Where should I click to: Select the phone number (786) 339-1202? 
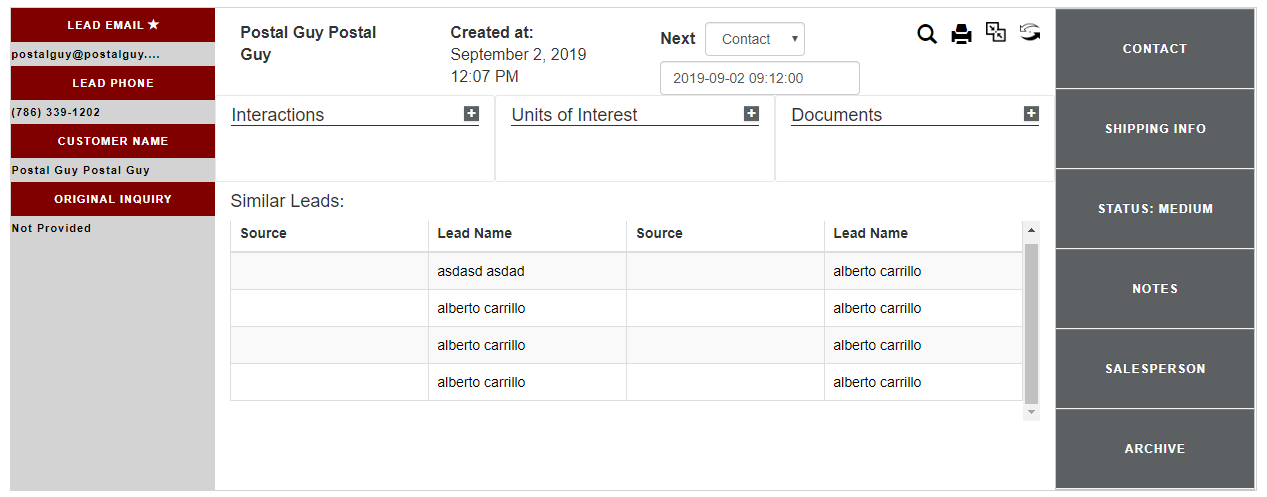coord(56,112)
